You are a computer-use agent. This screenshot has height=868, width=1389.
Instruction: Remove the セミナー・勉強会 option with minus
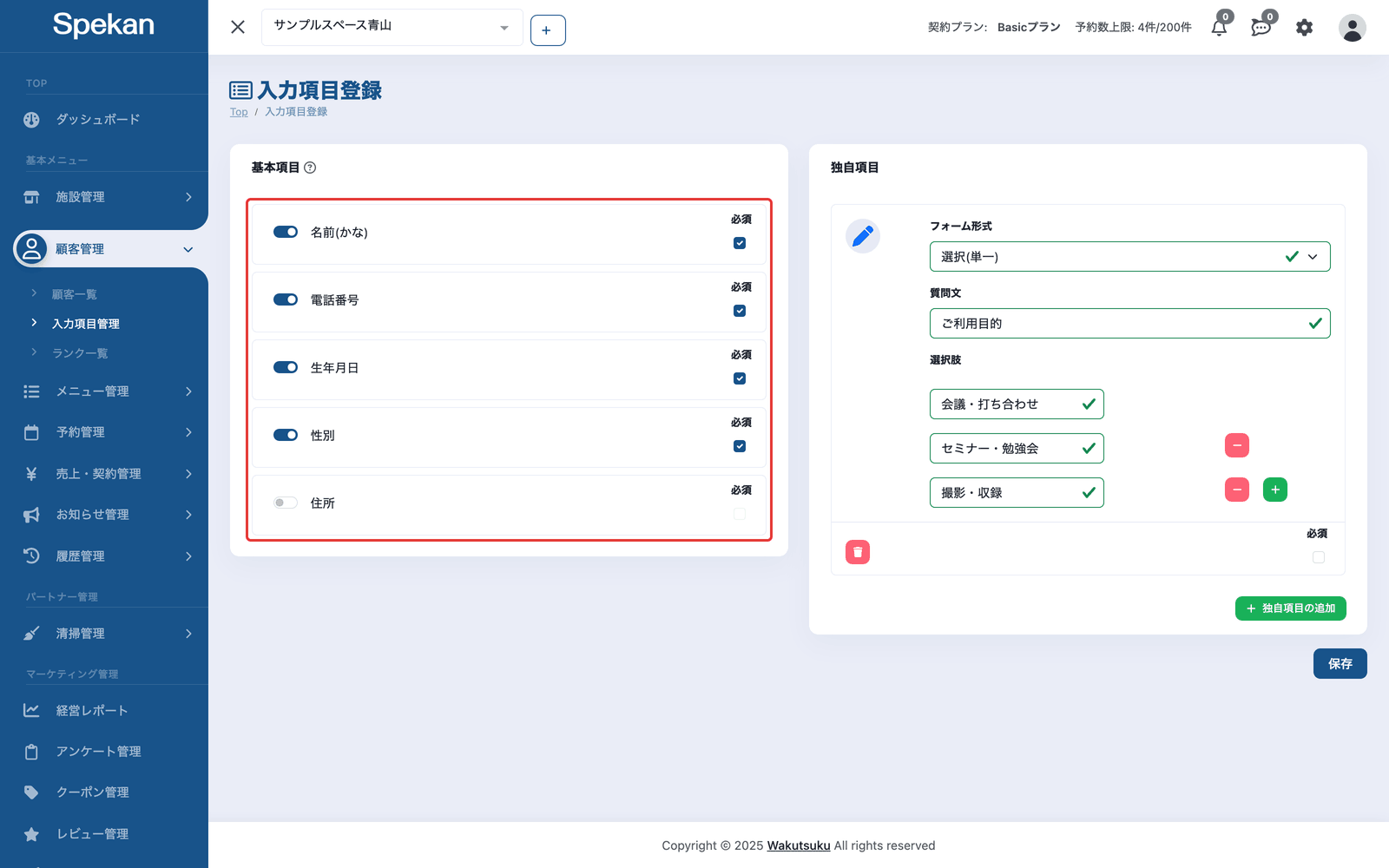coord(1237,445)
